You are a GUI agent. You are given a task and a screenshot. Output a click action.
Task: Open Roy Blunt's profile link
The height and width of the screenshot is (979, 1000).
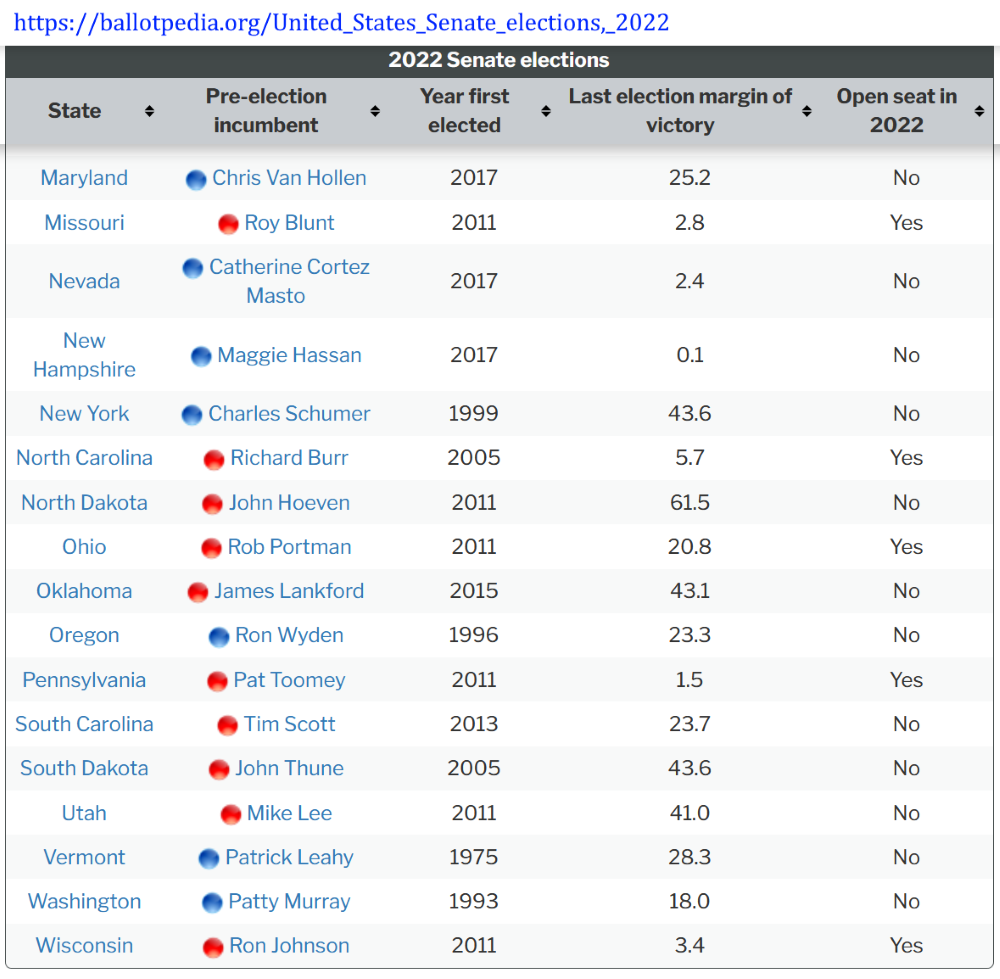pos(289,223)
